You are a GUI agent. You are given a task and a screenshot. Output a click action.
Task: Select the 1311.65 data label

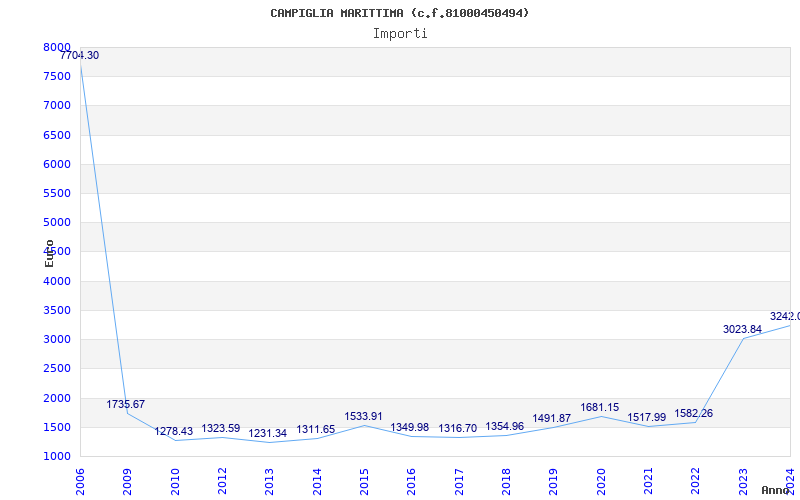[316, 430]
